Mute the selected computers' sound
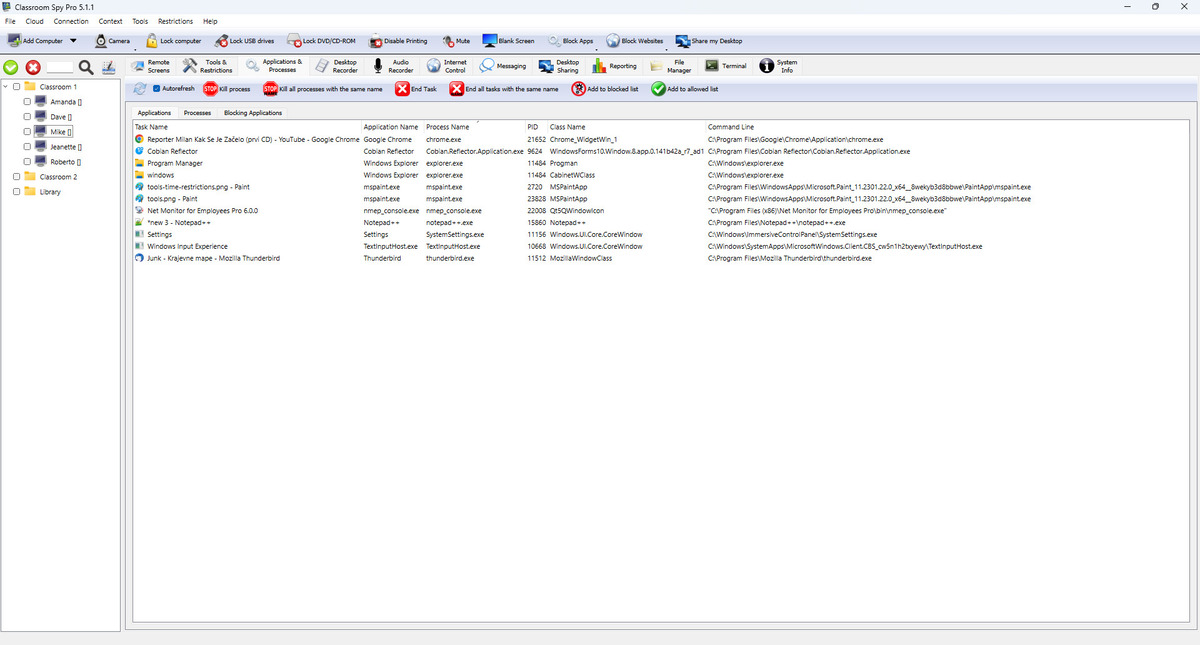This screenshot has width=1200, height=645. coord(449,41)
